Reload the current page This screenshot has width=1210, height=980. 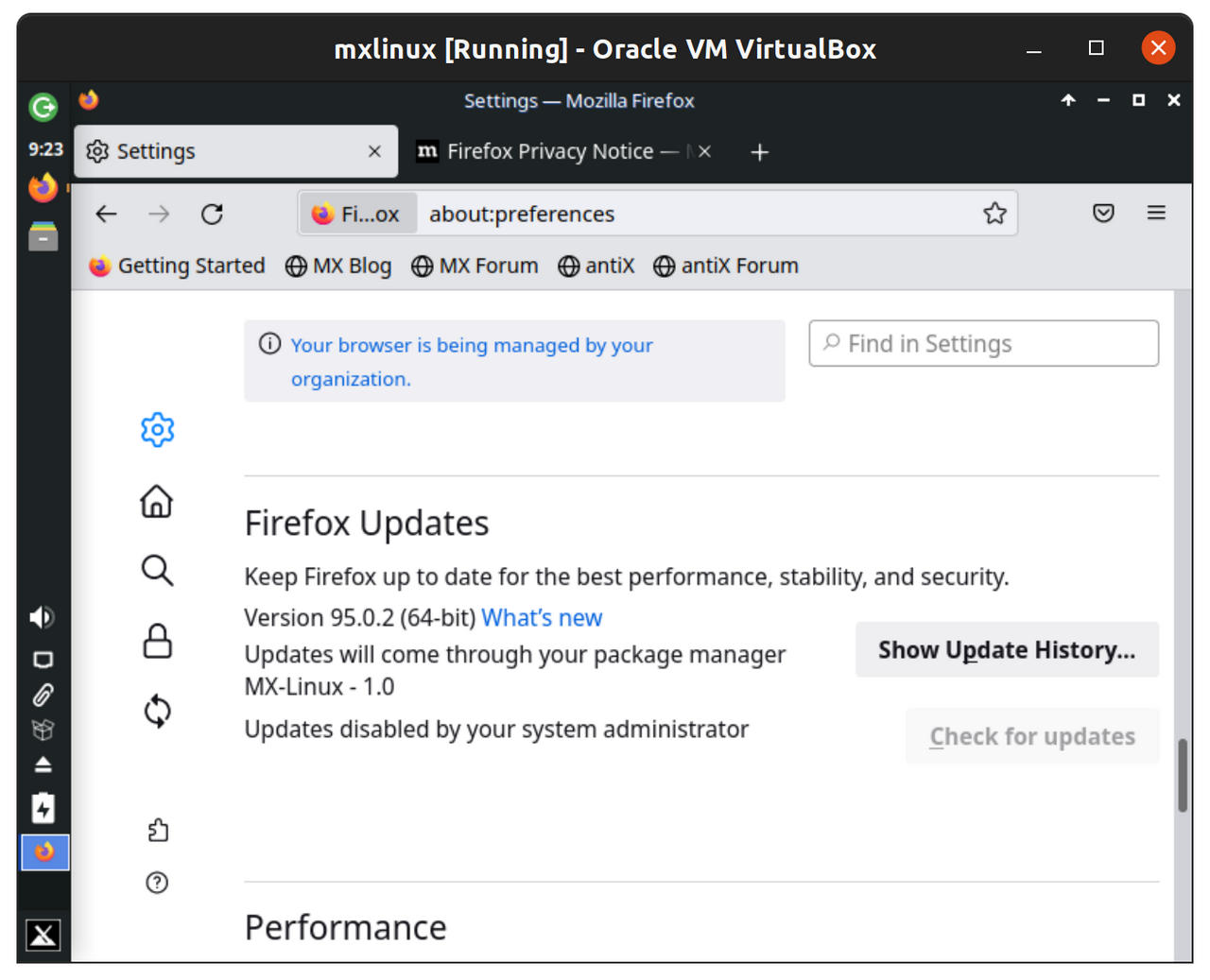tap(212, 215)
